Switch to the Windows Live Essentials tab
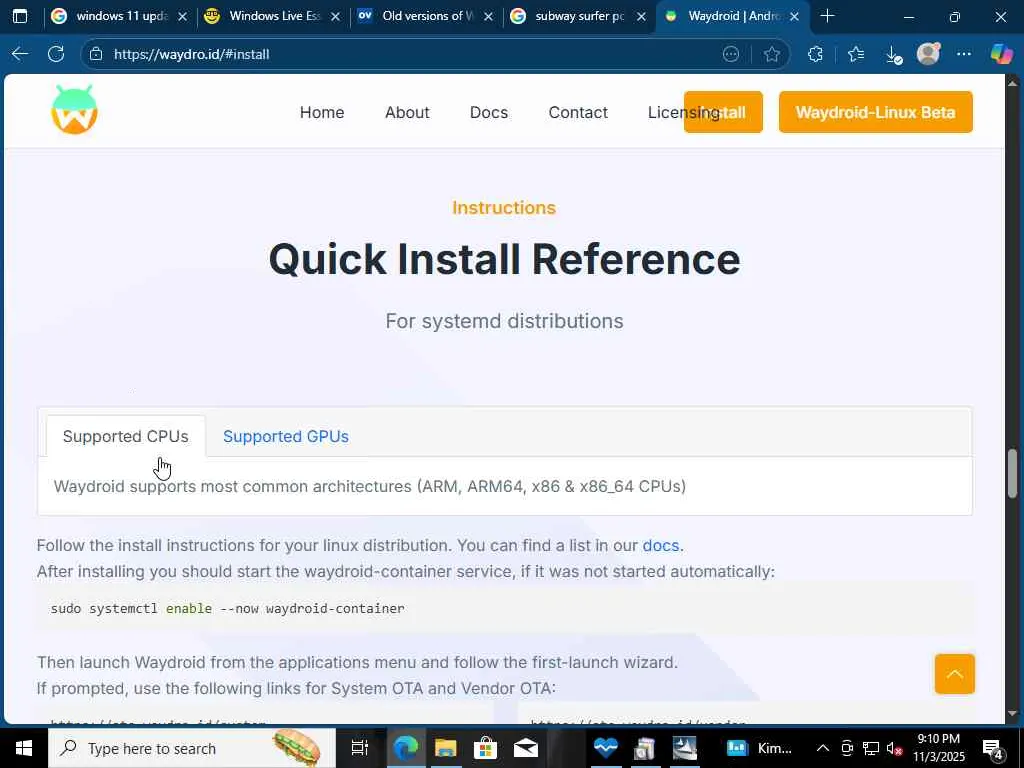The image size is (1024, 768). 264,16
